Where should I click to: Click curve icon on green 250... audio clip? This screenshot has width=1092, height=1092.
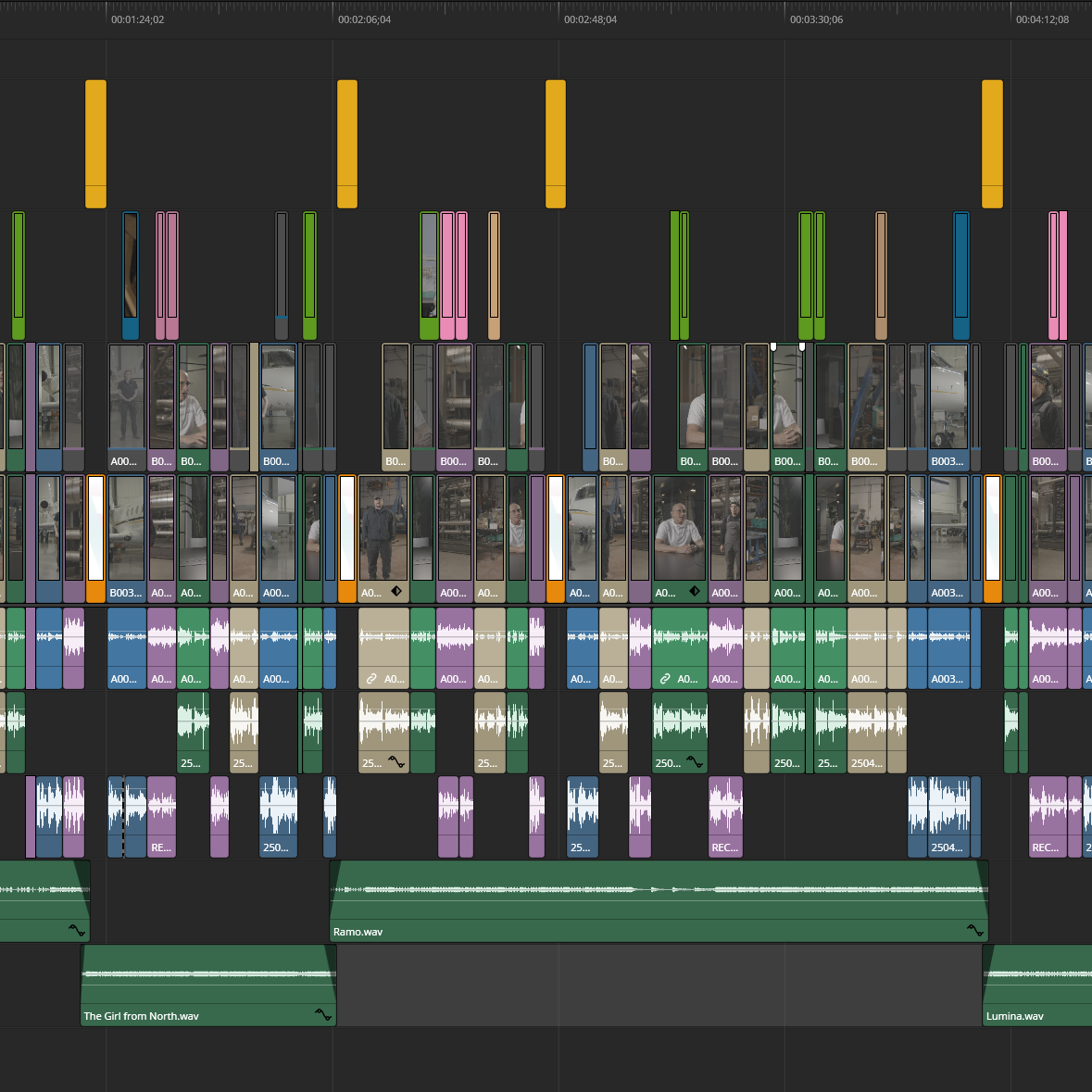pos(694,762)
